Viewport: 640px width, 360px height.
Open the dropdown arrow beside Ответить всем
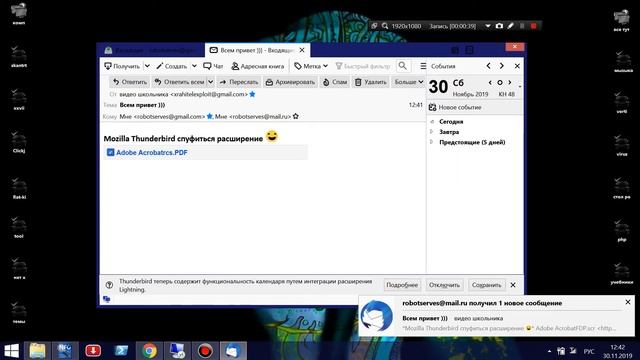point(211,82)
